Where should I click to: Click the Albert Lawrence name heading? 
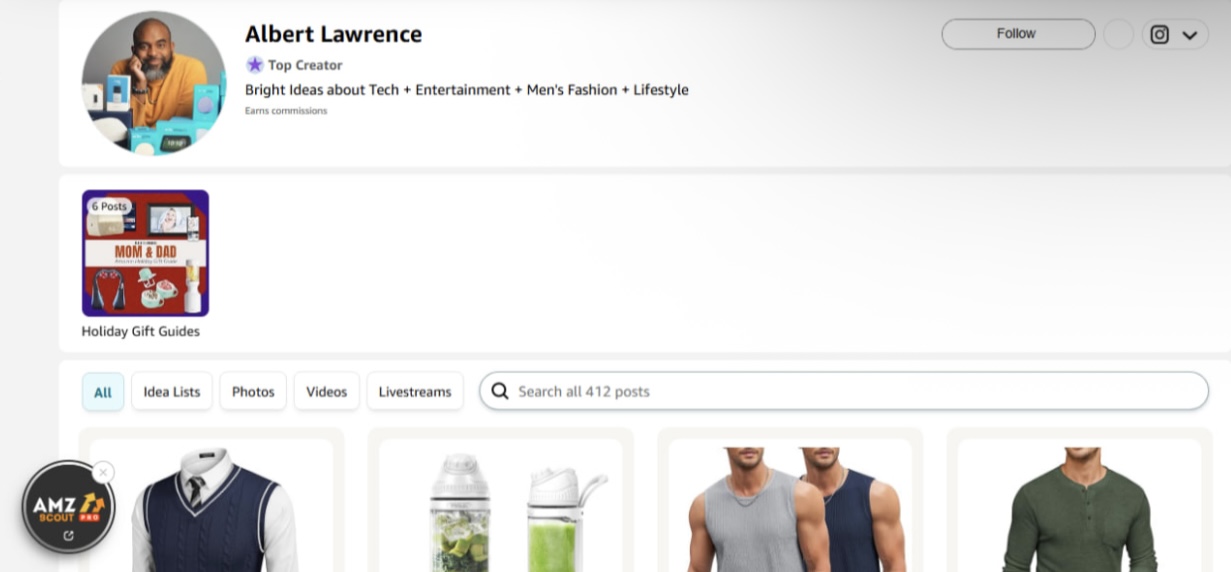(333, 34)
